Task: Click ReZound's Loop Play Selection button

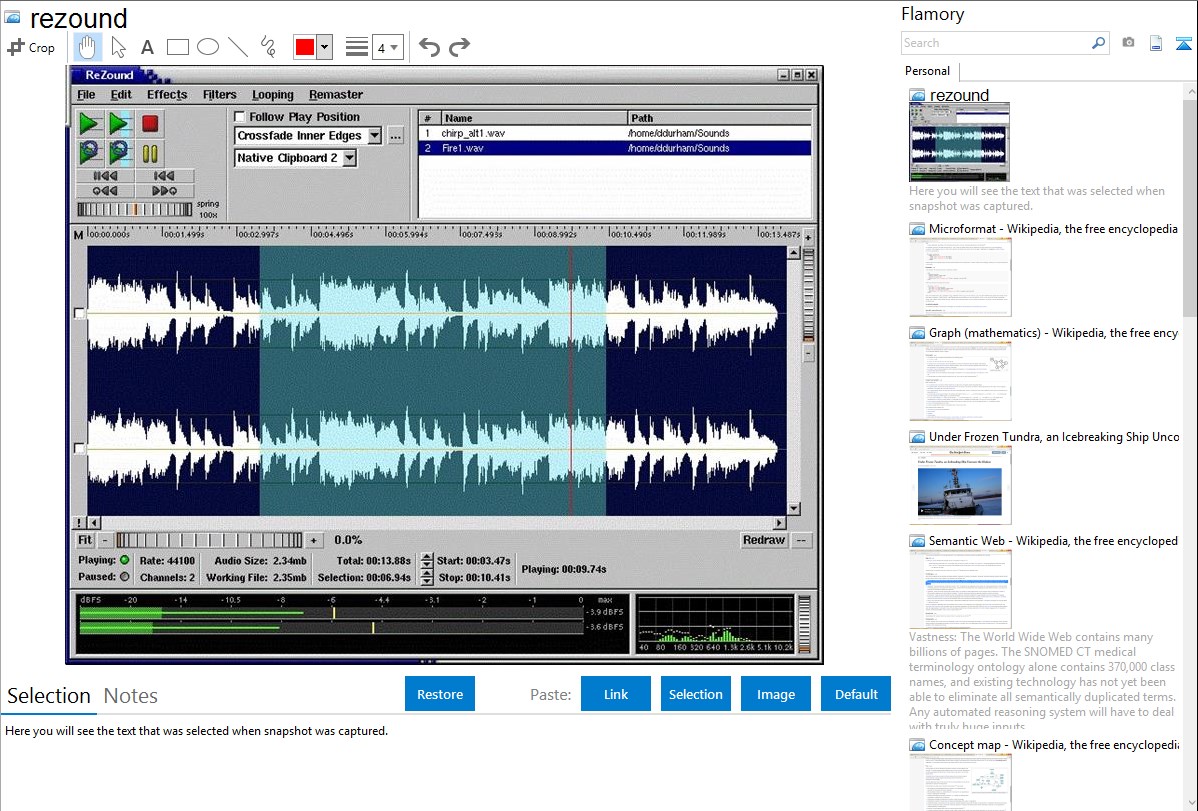Action: pyautogui.click(x=119, y=152)
